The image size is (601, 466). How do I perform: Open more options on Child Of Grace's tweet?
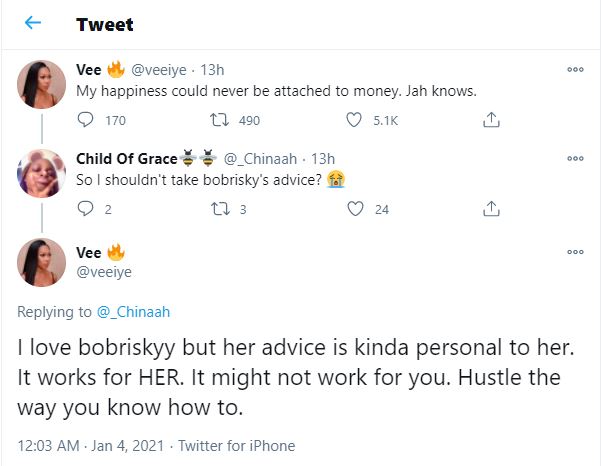pyautogui.click(x=575, y=158)
